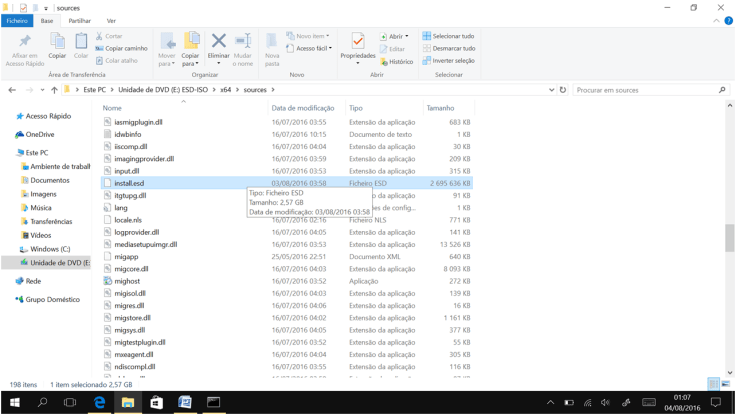Viewport: 736px width, 415px height.
Task: Switch to the Partilhar ribbon tab
Action: click(x=79, y=20)
